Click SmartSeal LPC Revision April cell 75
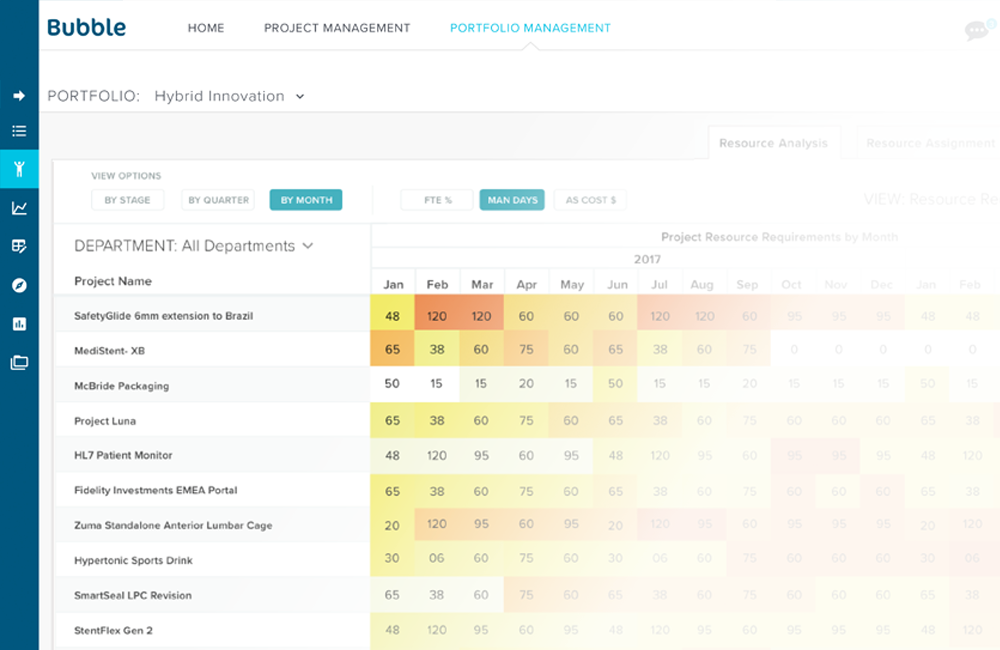The height and width of the screenshot is (650, 1000). coord(526,595)
